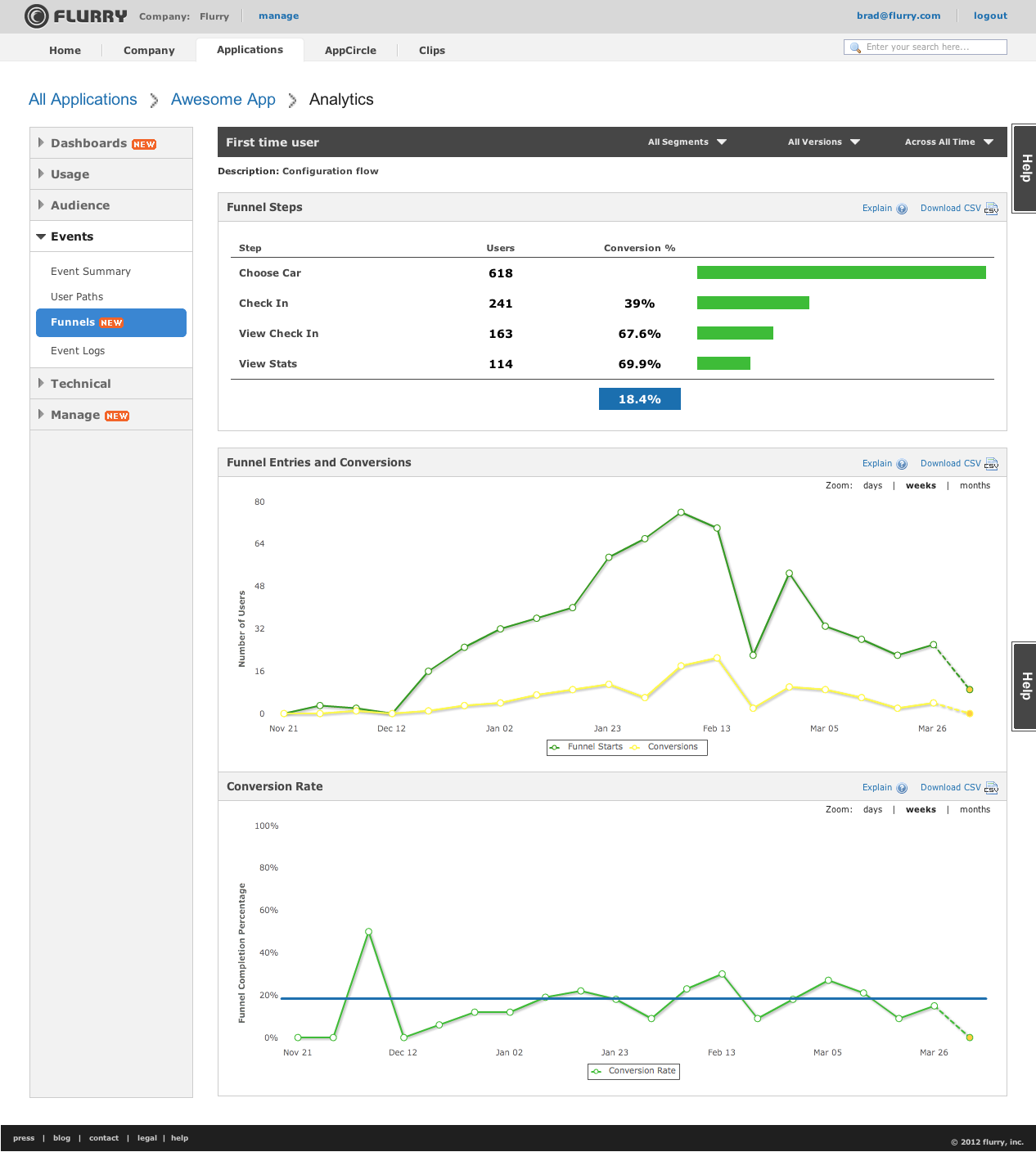Switch Funnel Entries chart zoom to months
Image resolution: width=1036 pixels, height=1152 pixels.
(x=975, y=486)
